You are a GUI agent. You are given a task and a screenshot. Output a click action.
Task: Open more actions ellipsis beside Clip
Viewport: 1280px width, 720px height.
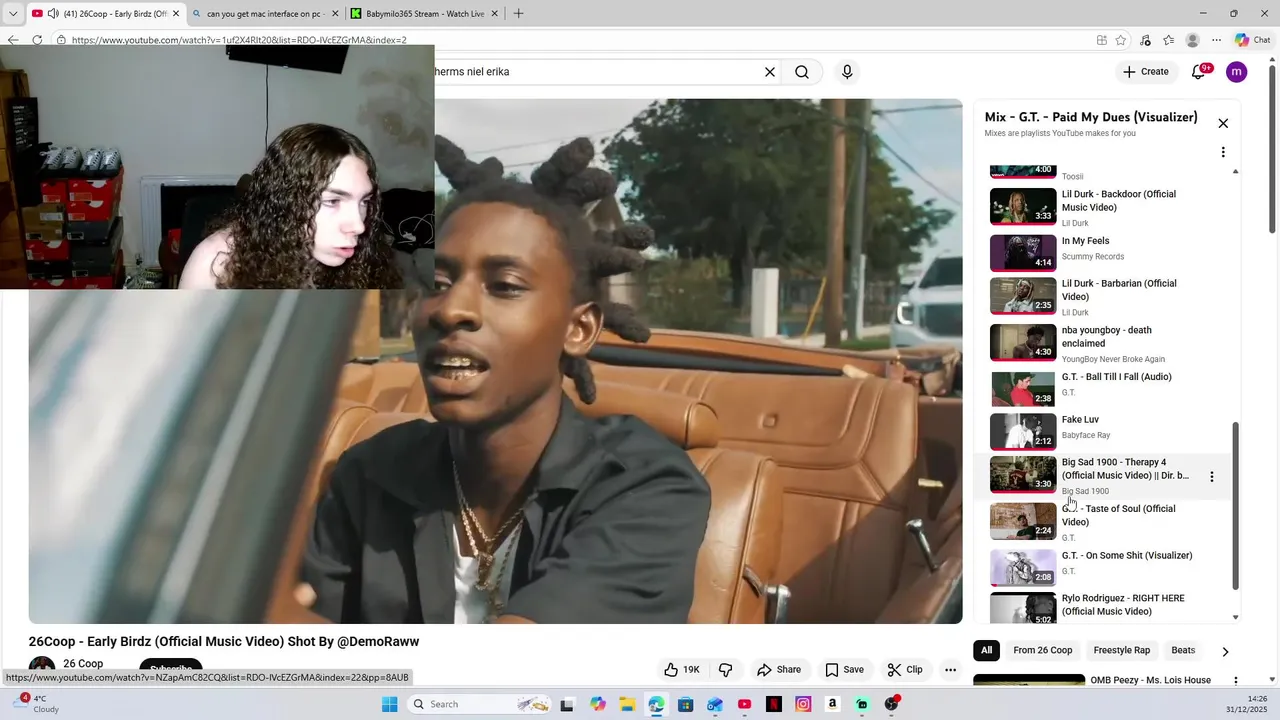click(x=951, y=670)
